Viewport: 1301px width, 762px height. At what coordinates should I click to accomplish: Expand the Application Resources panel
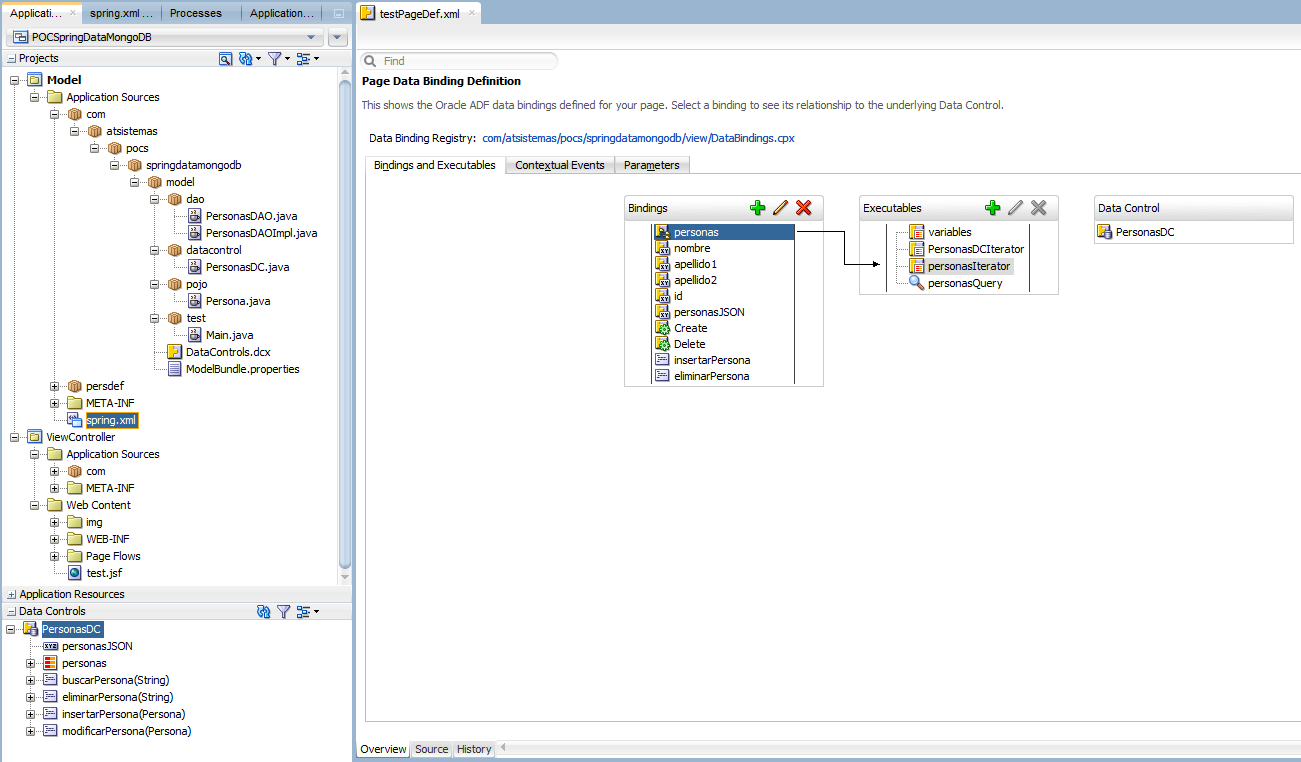point(11,594)
